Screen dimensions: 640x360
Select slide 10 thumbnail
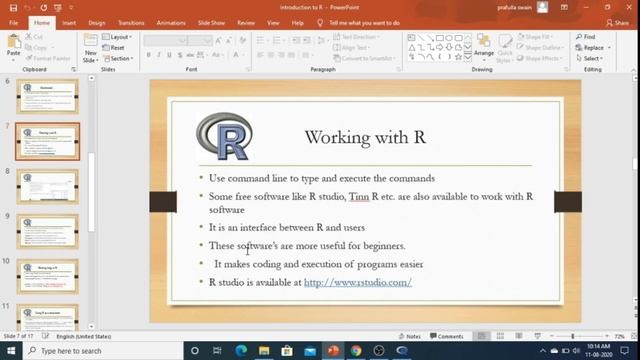tap(47, 276)
